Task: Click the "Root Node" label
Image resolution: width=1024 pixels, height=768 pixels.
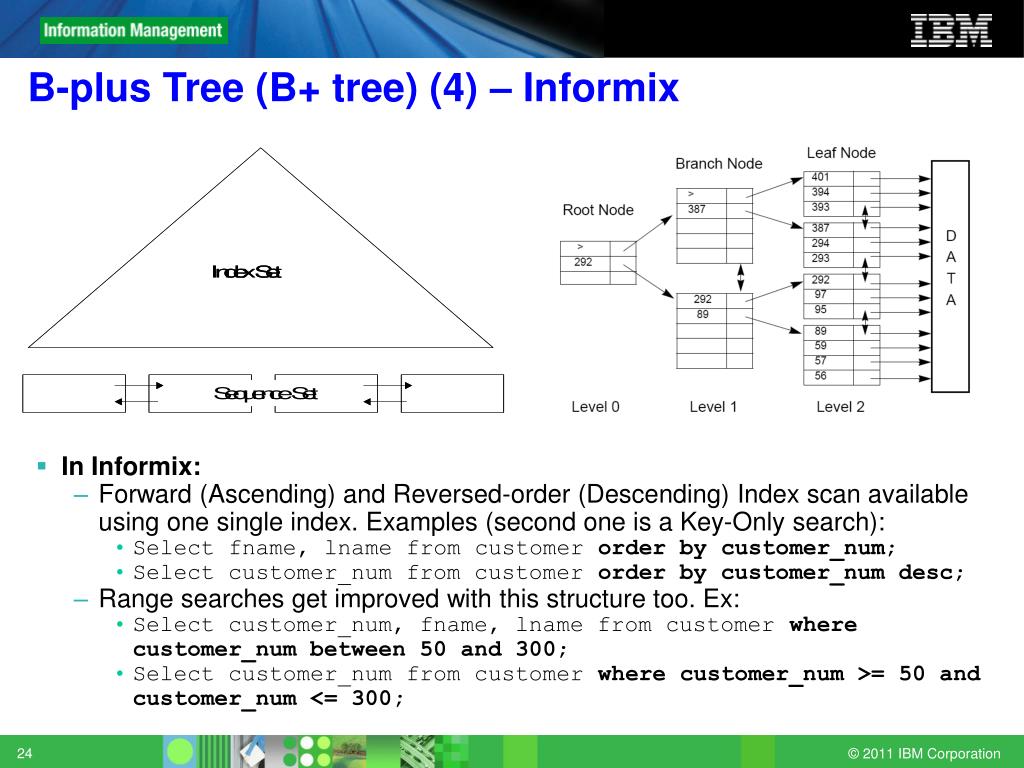Action: point(598,210)
